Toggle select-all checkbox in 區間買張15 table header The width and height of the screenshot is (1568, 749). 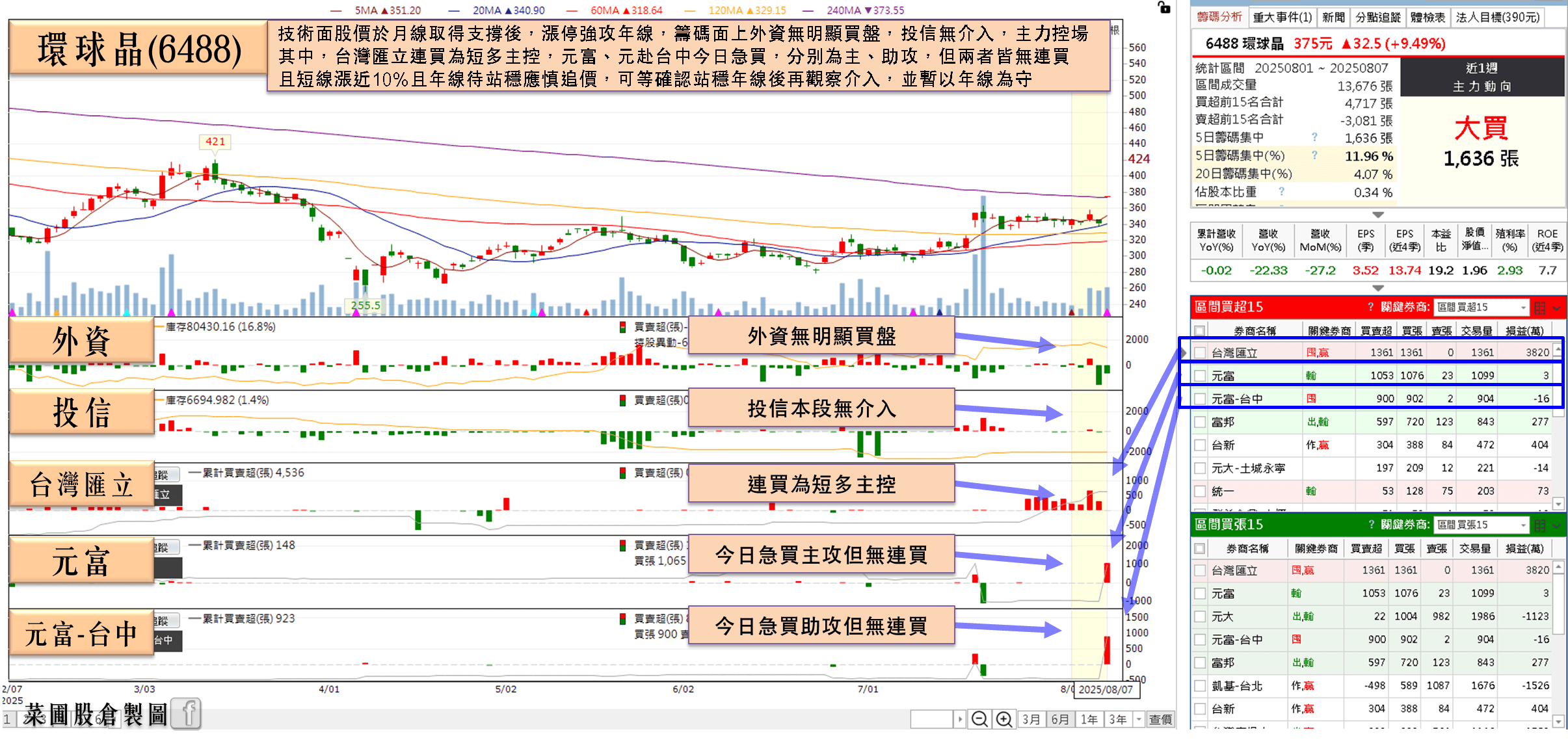(1200, 549)
